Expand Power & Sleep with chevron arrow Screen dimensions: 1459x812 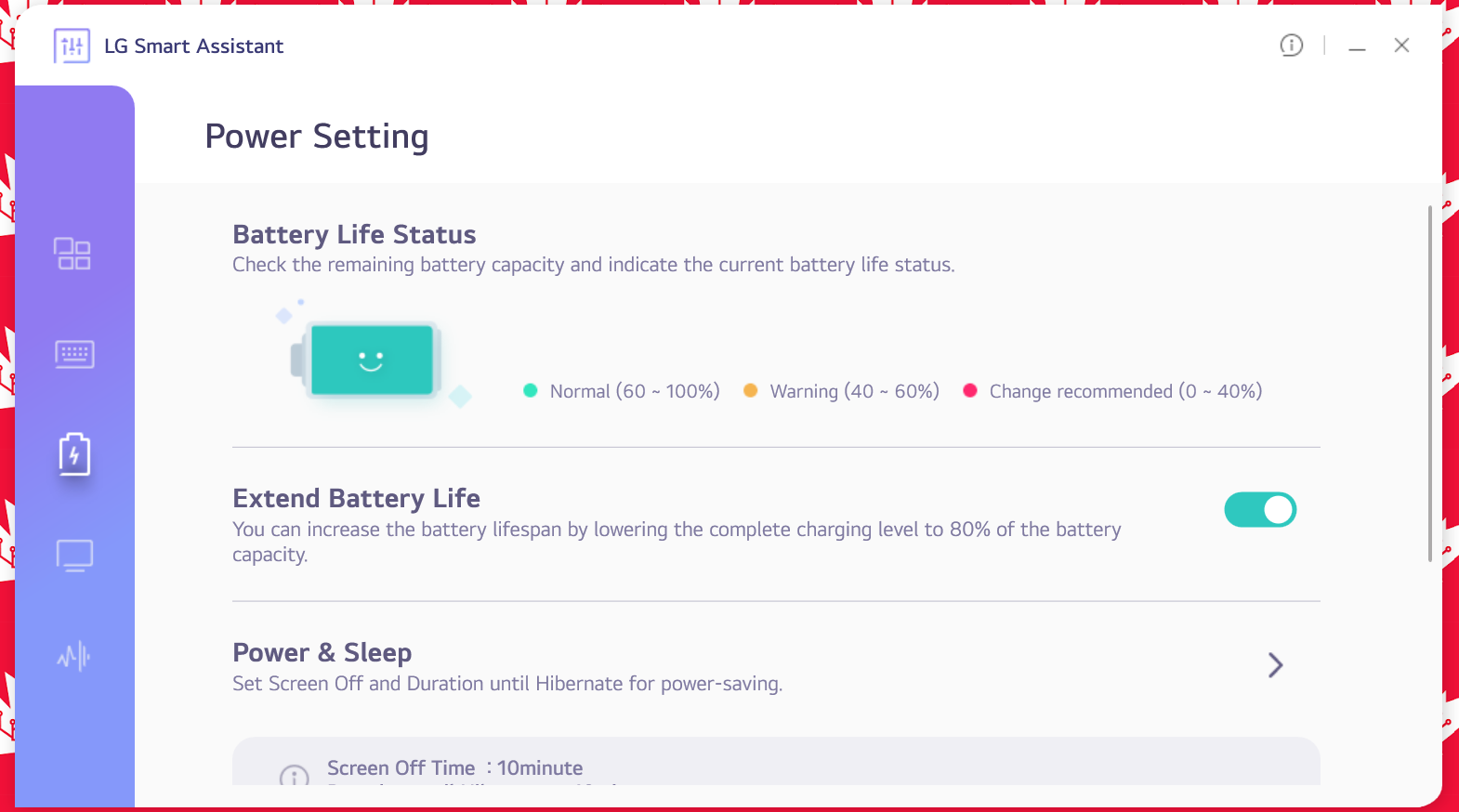click(1275, 665)
